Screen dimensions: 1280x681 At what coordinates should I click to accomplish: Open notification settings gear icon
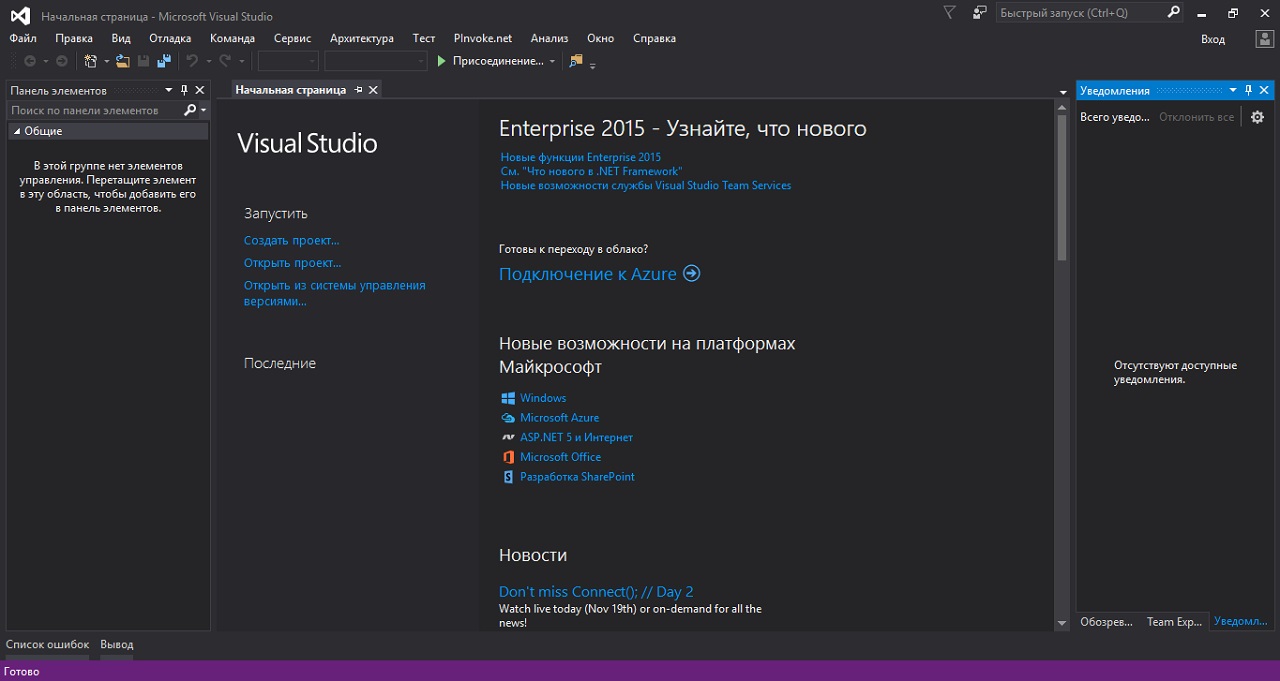pos(1258,117)
